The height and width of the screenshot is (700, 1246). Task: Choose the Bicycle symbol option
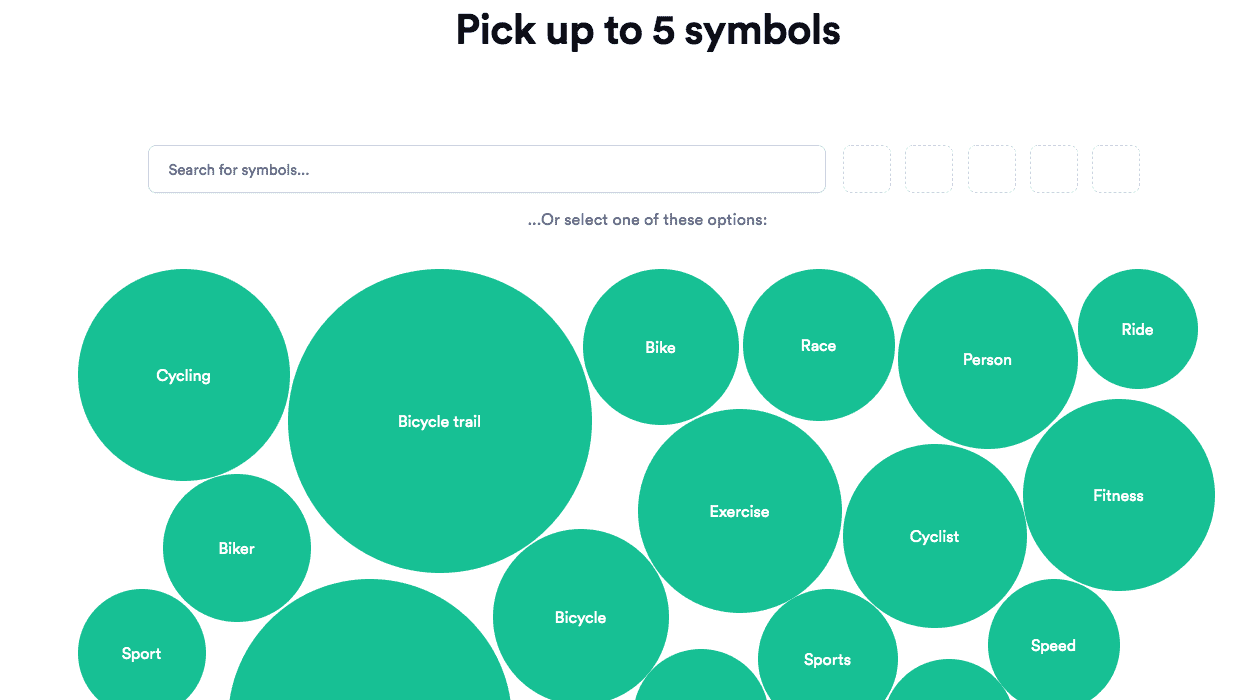pyautogui.click(x=580, y=617)
